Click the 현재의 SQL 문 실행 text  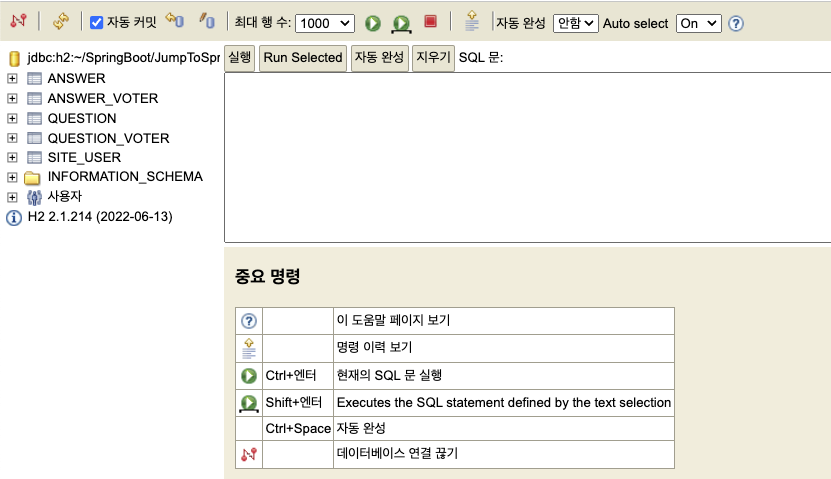tap(389, 375)
